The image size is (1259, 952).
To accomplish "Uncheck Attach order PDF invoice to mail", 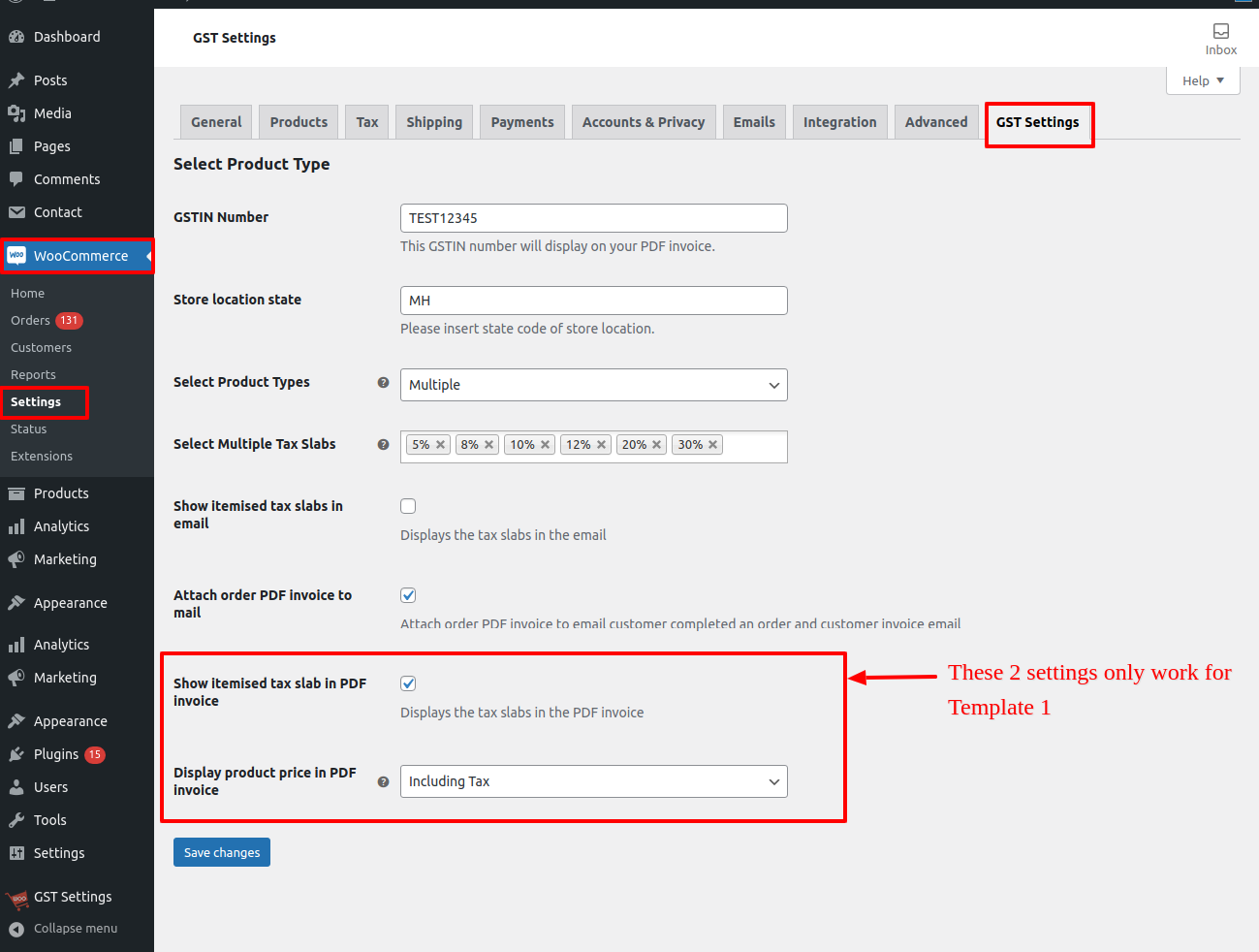I will click(x=408, y=595).
